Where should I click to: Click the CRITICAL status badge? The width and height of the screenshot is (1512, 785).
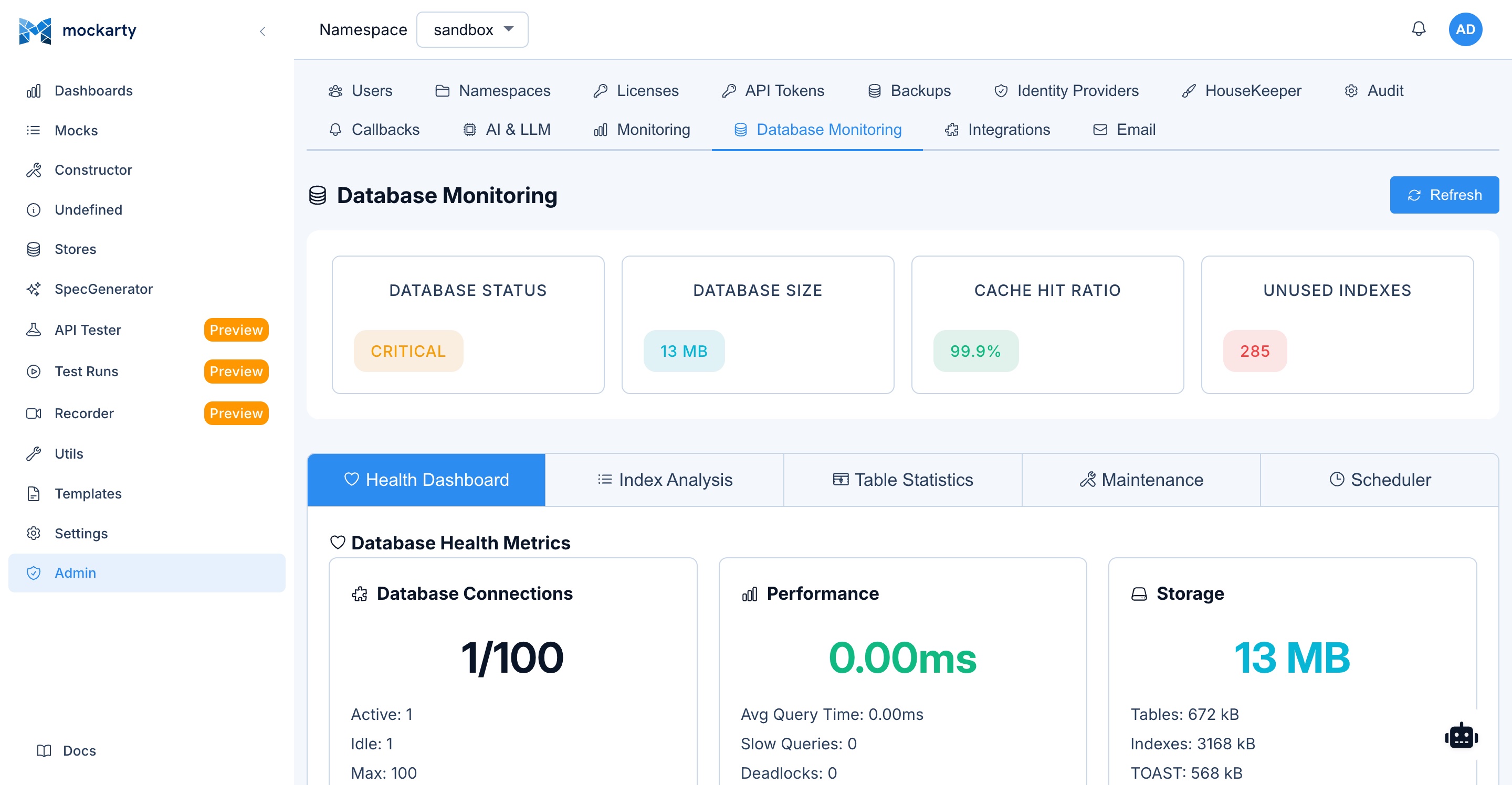(x=408, y=351)
